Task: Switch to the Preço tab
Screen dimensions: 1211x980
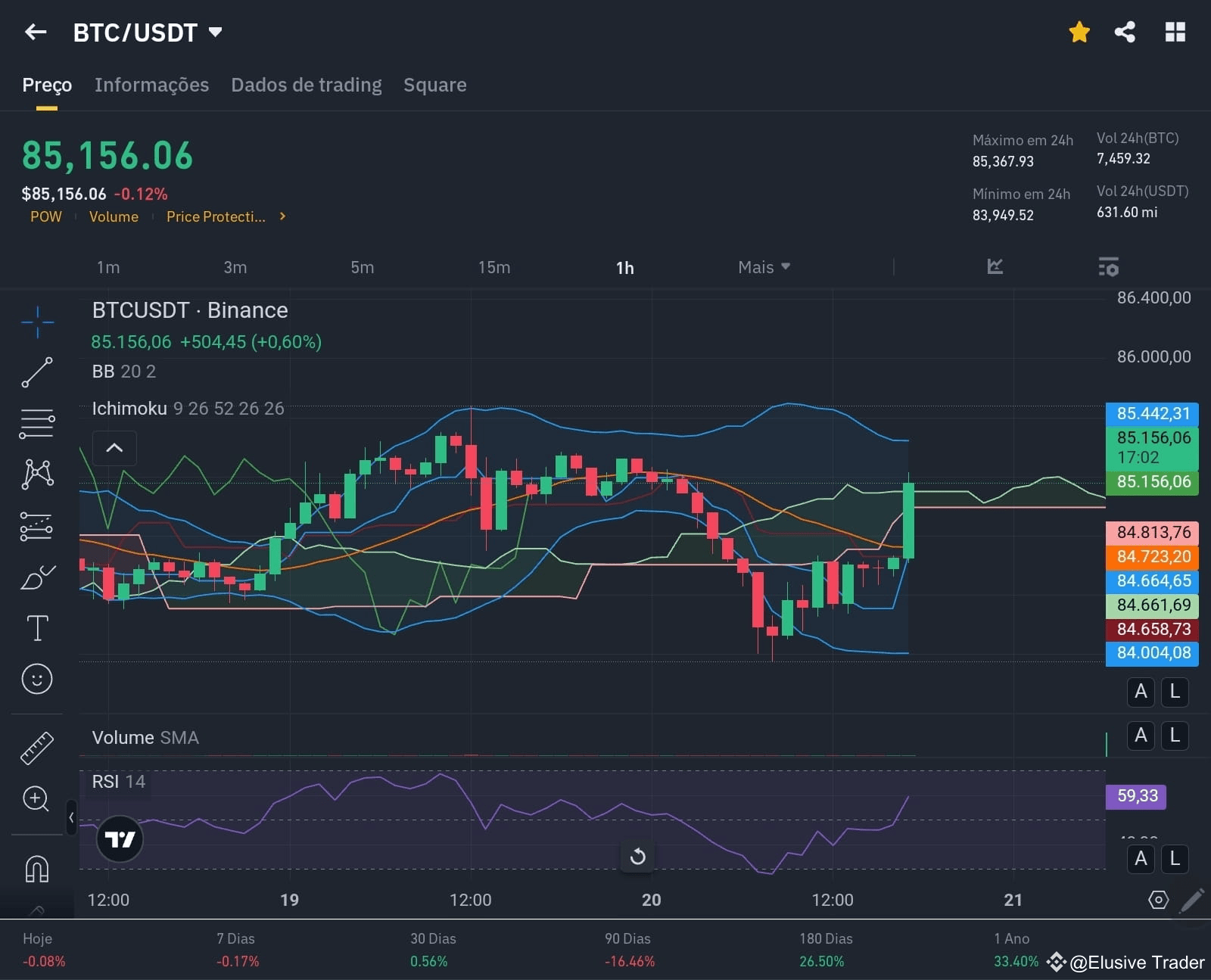Action: pos(47,85)
